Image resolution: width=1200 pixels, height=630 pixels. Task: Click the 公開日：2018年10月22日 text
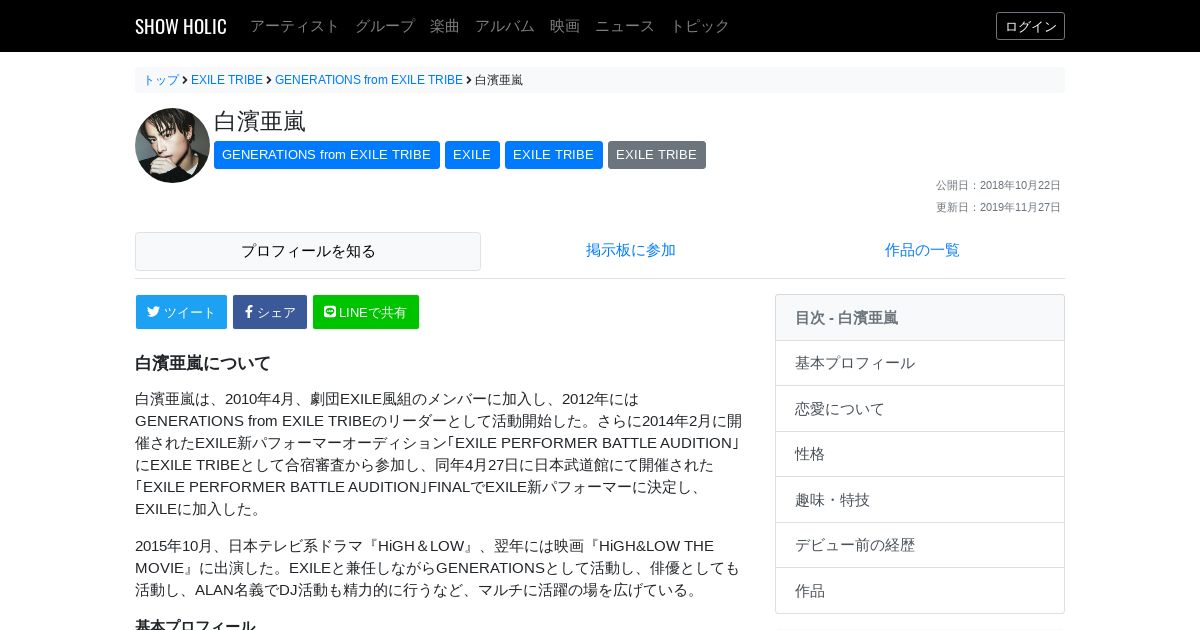coord(998,185)
